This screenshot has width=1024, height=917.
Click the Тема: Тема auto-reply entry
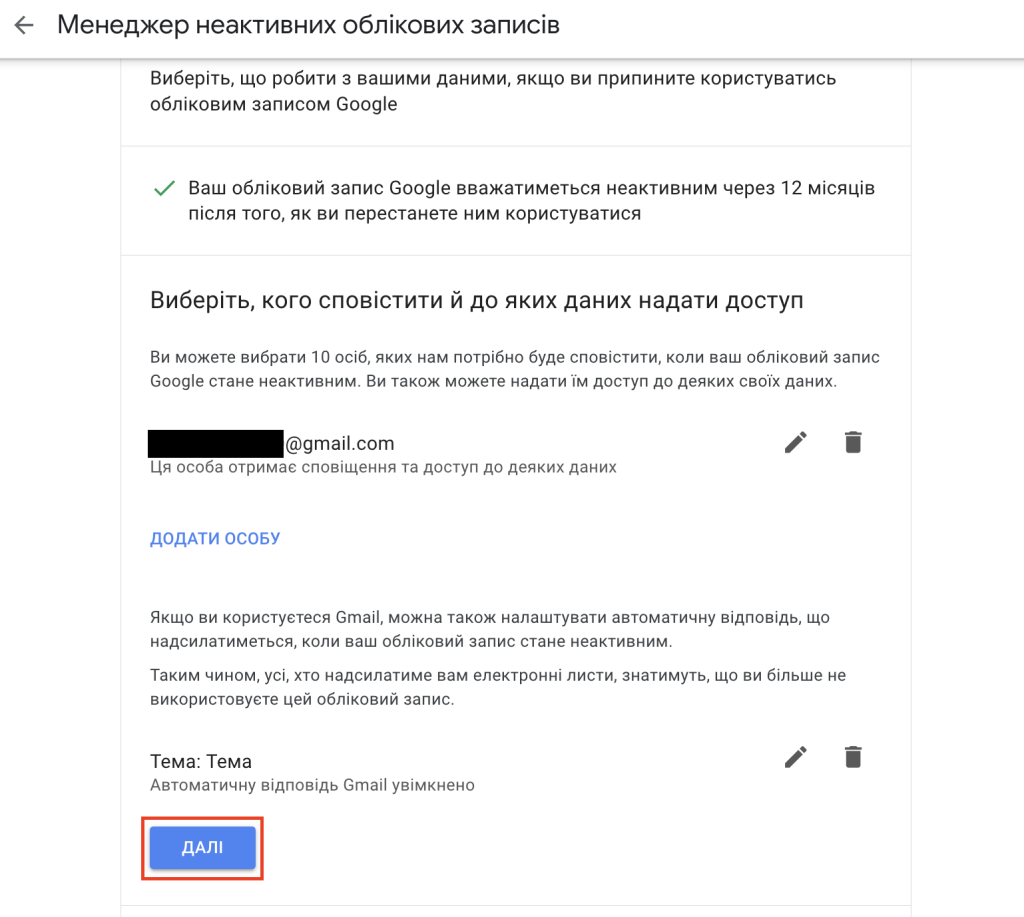tap(201, 762)
